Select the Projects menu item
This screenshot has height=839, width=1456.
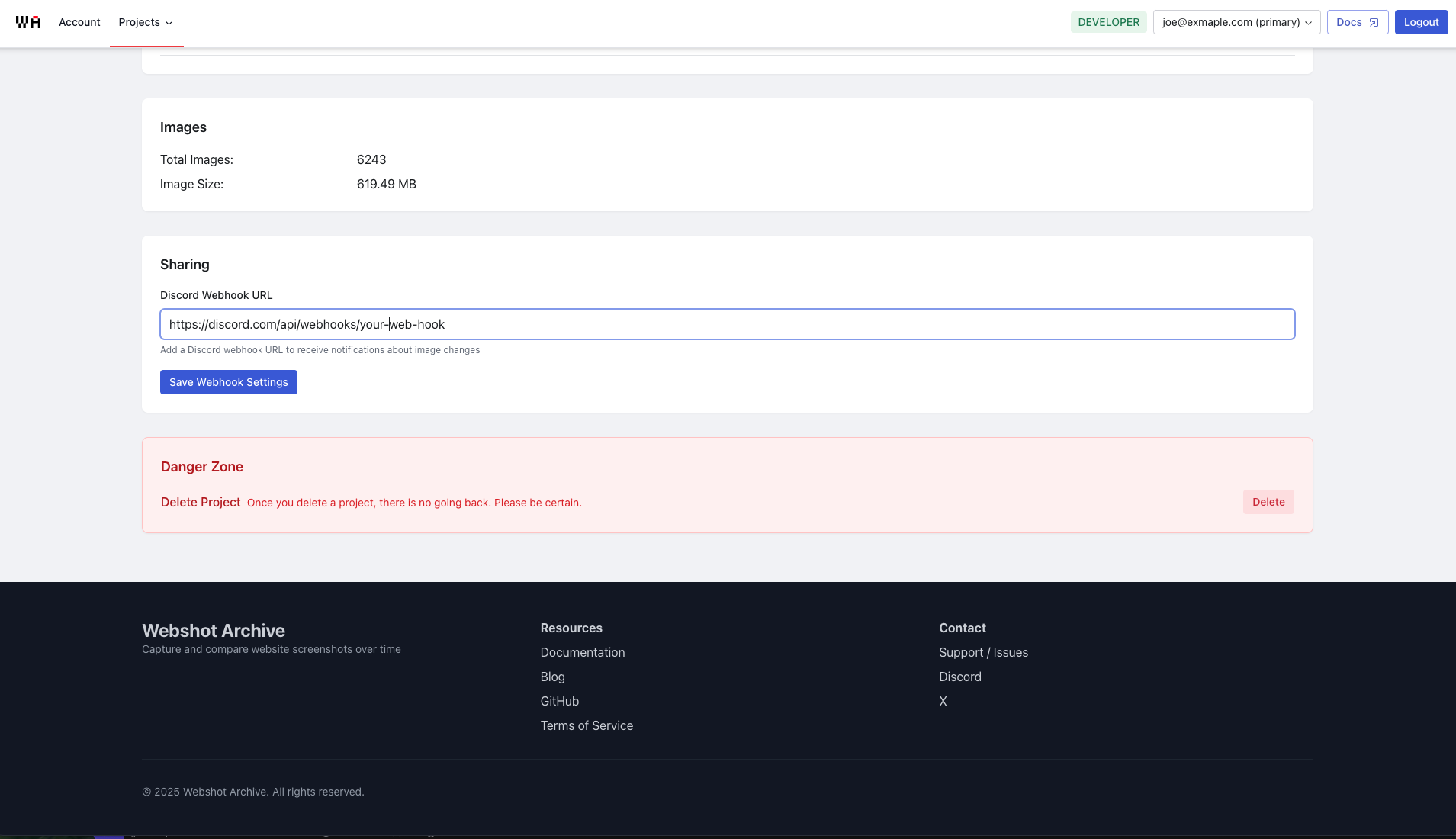point(140,22)
